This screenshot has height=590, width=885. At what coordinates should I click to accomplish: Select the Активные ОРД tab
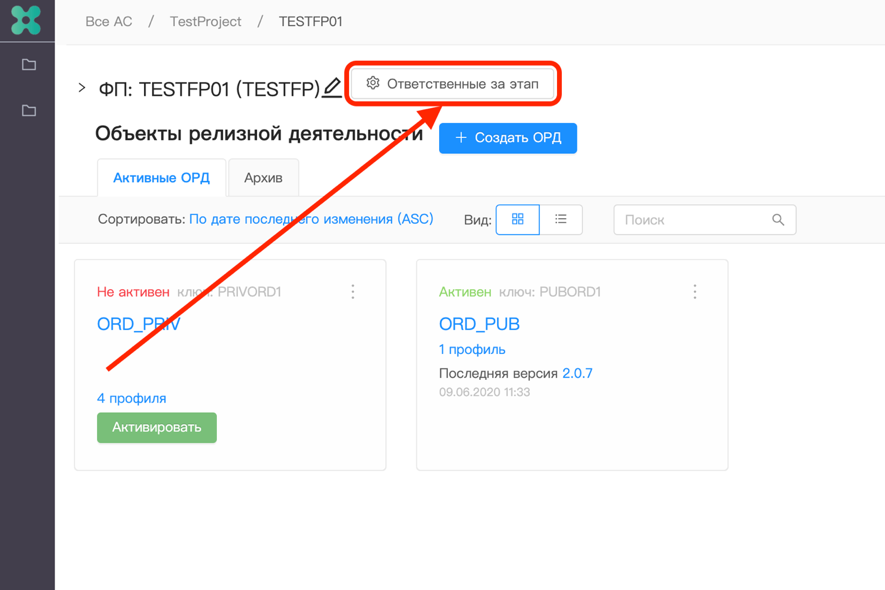click(x=161, y=178)
